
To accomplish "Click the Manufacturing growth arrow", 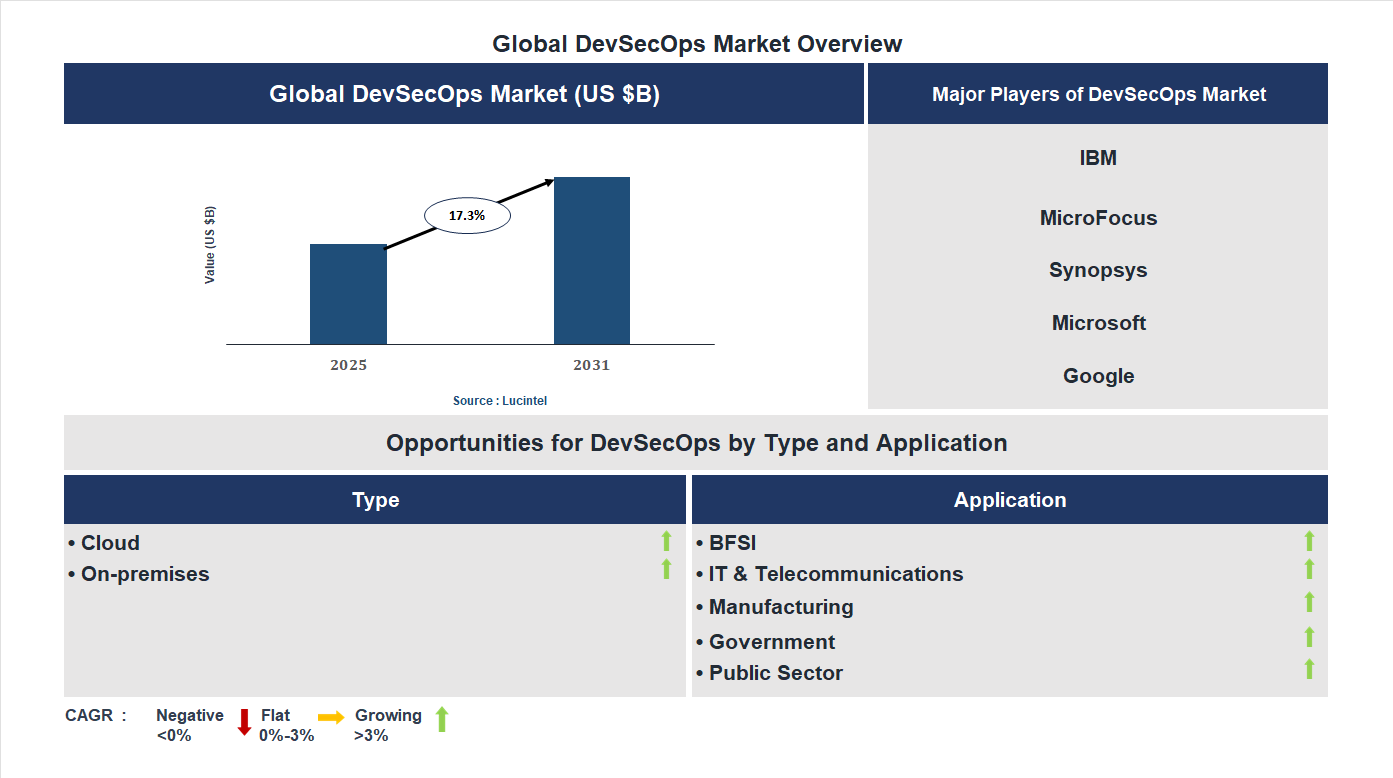I will click(x=1310, y=602).
